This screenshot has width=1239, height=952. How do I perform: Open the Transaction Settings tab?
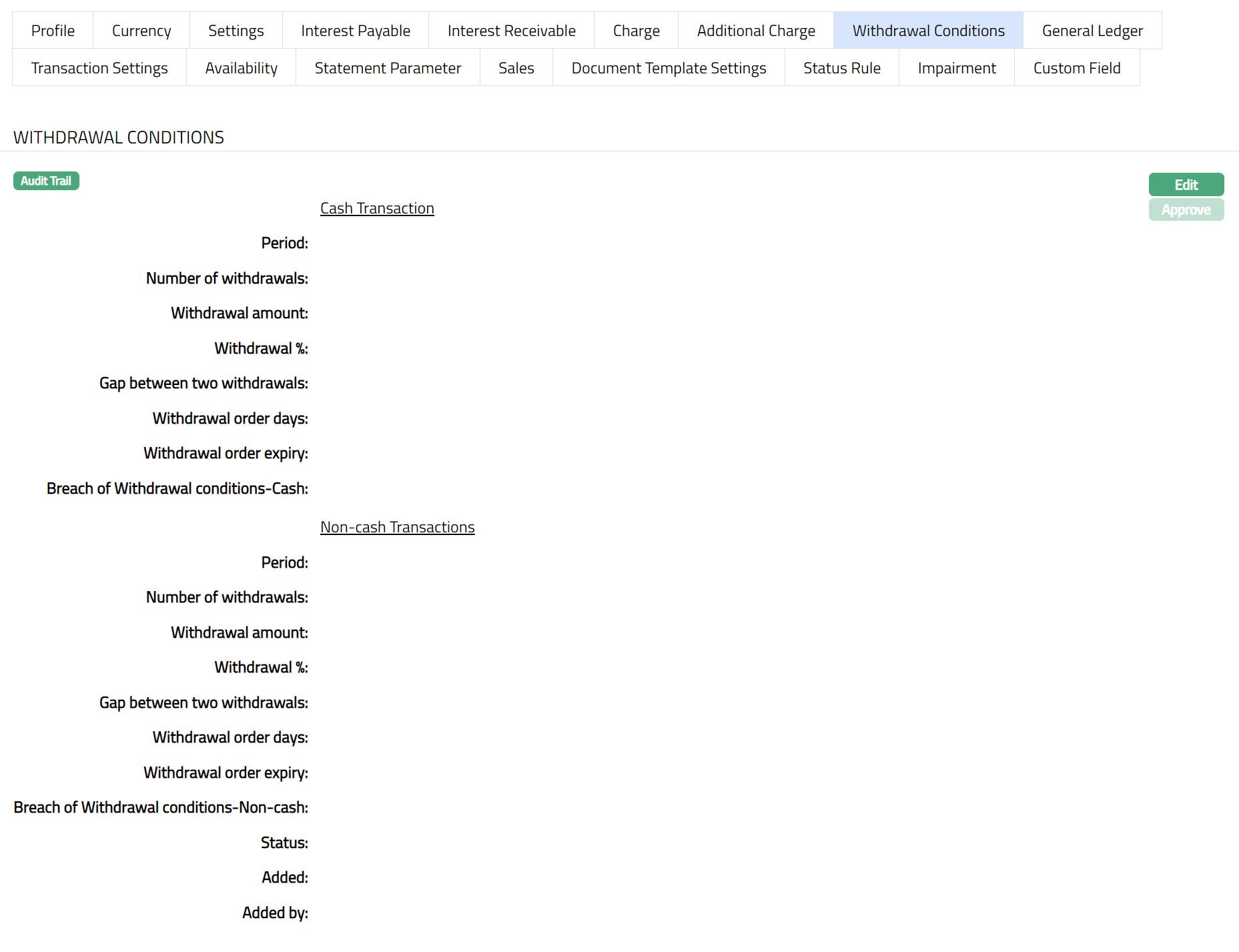pos(99,68)
